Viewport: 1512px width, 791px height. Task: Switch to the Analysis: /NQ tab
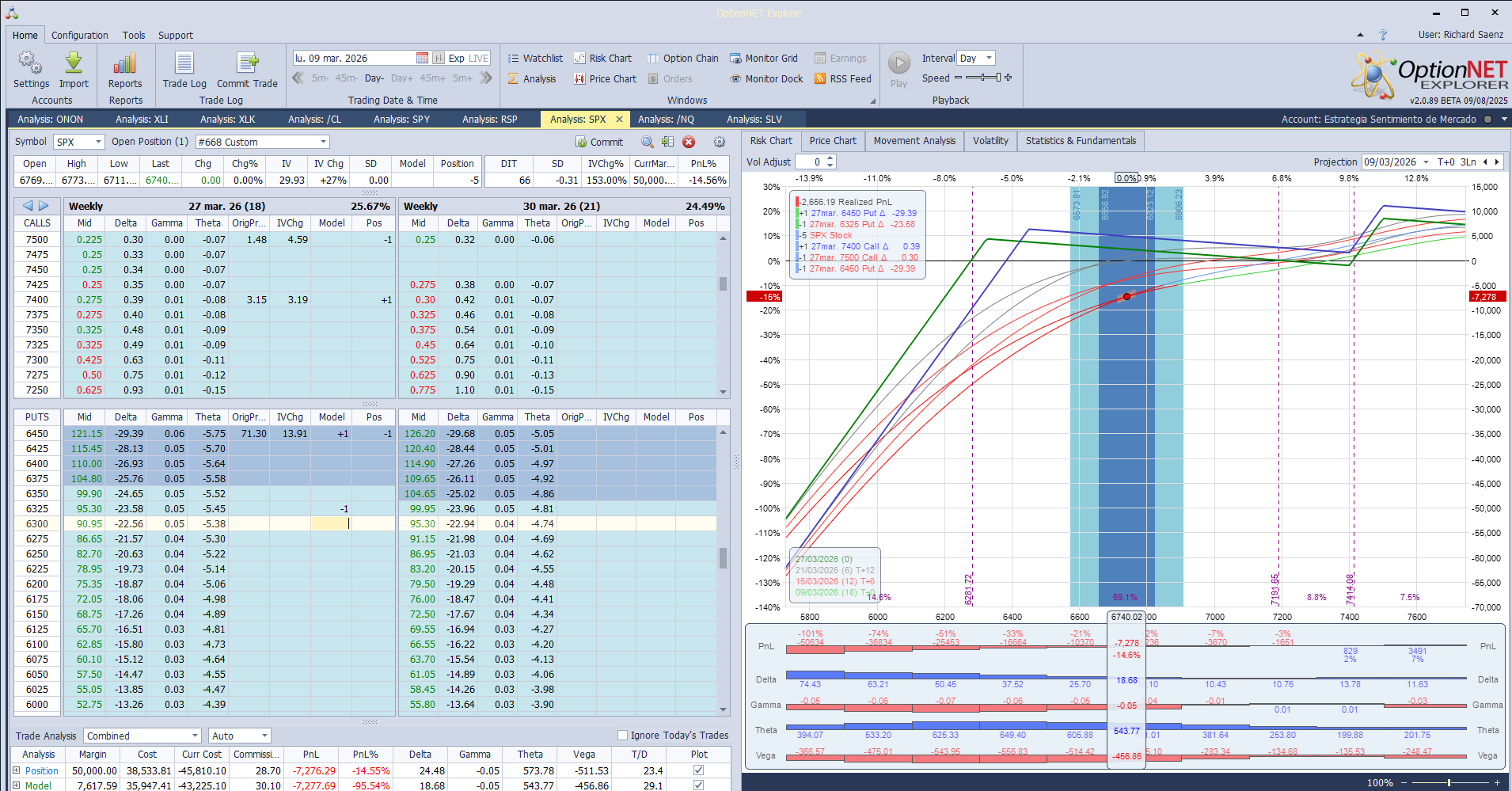click(x=666, y=120)
